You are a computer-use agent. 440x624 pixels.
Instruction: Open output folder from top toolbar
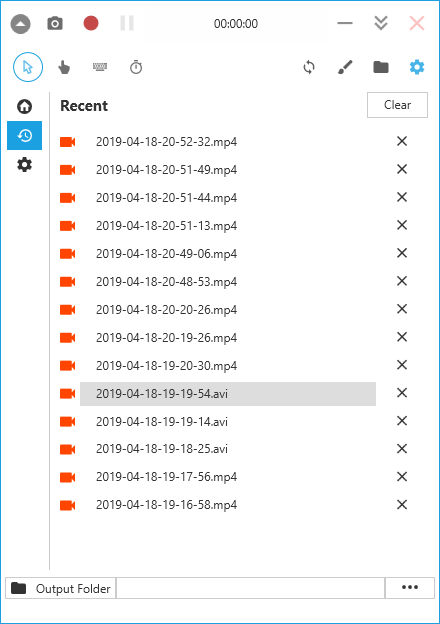(x=381, y=67)
